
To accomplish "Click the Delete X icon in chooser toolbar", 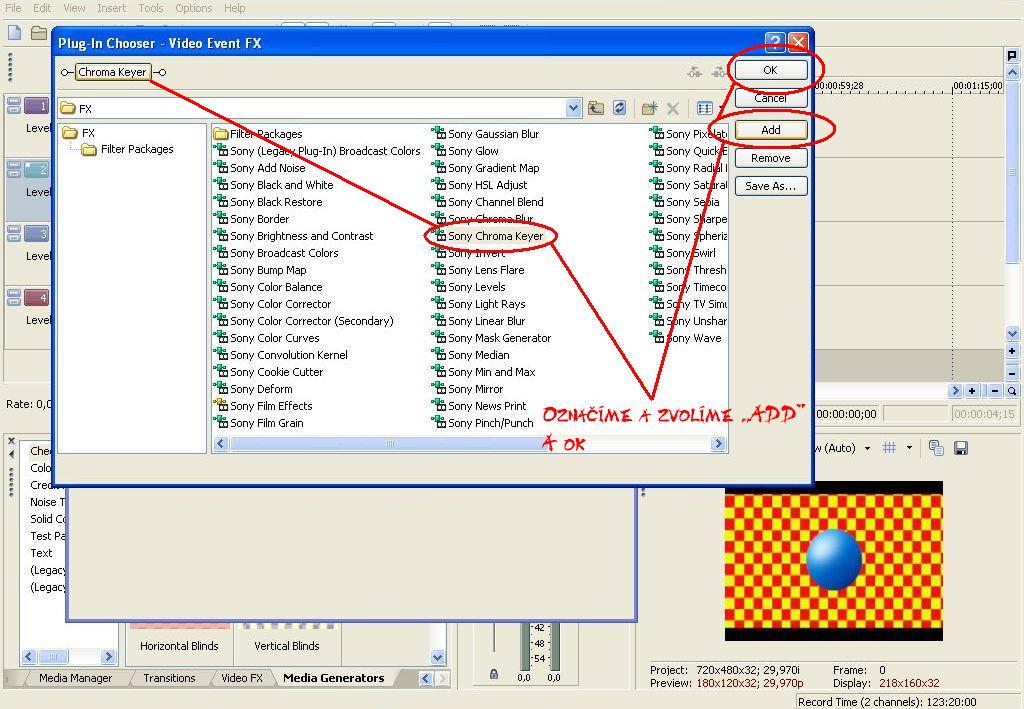I will pyautogui.click(x=673, y=108).
